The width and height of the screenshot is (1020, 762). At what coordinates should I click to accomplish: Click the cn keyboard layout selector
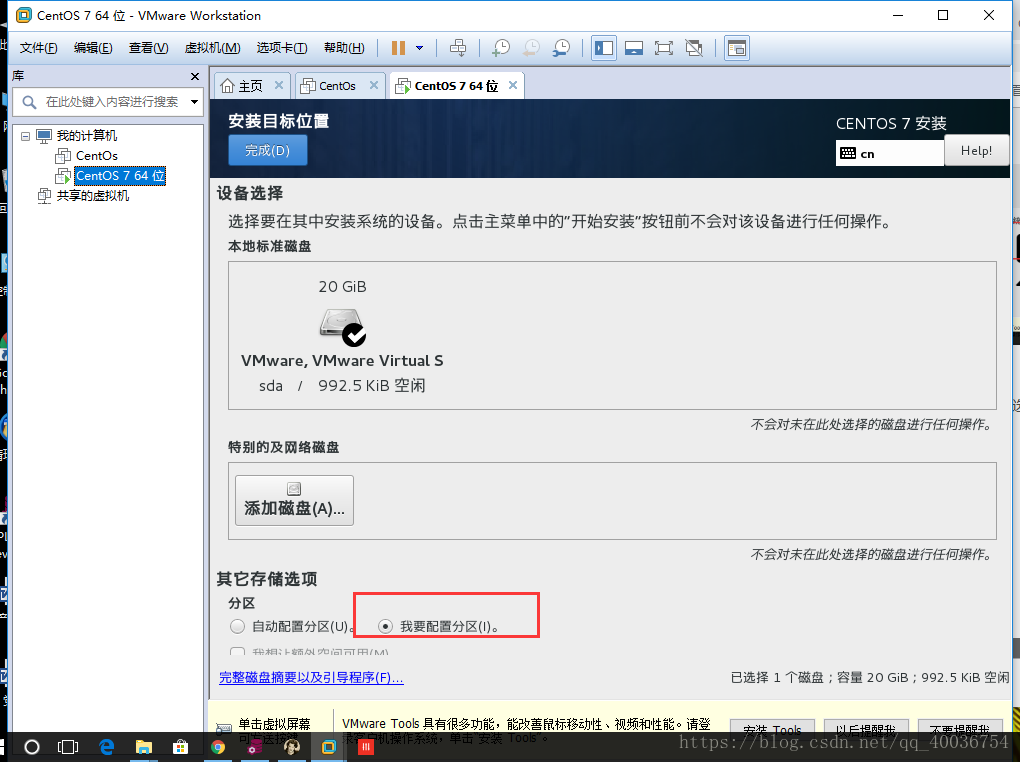(889, 154)
